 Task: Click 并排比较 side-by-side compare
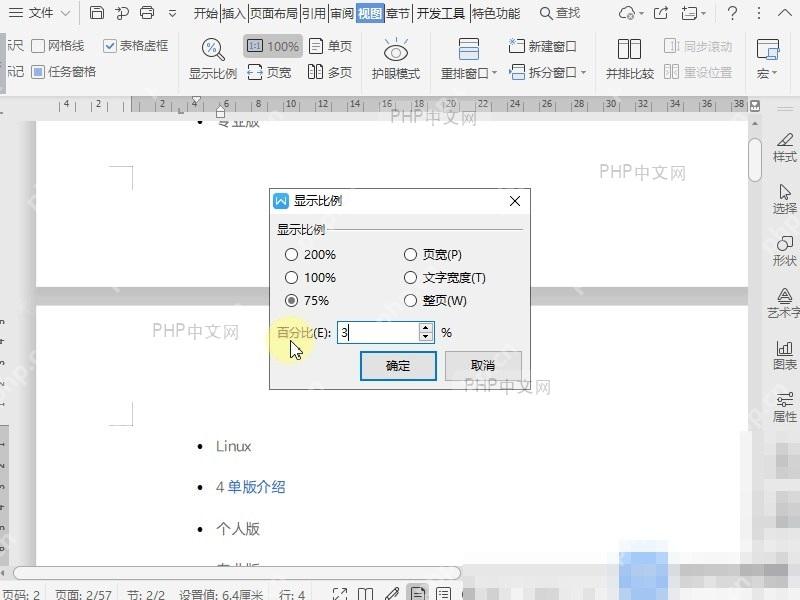tap(630, 59)
